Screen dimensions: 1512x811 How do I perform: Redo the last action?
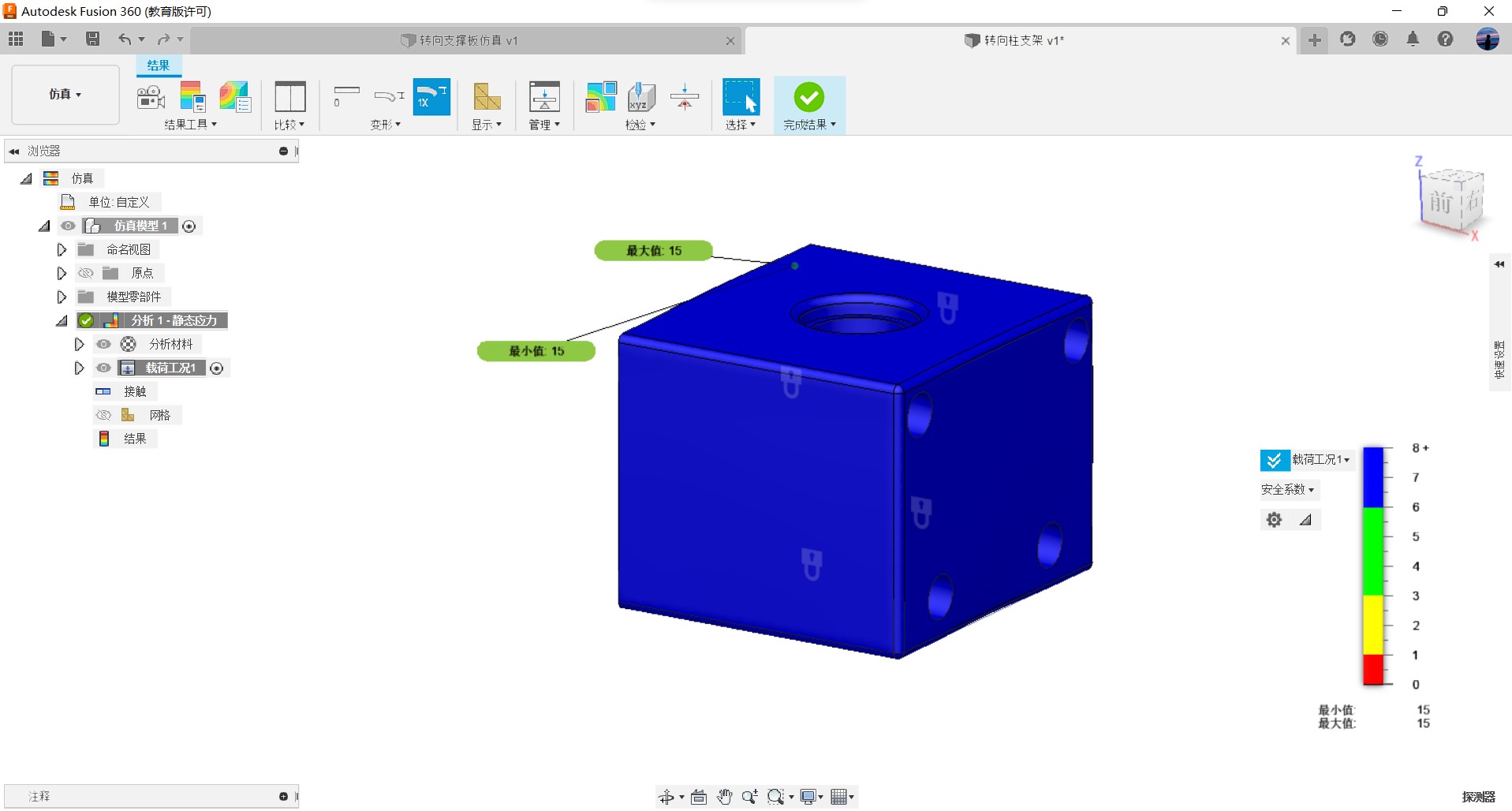(163, 39)
